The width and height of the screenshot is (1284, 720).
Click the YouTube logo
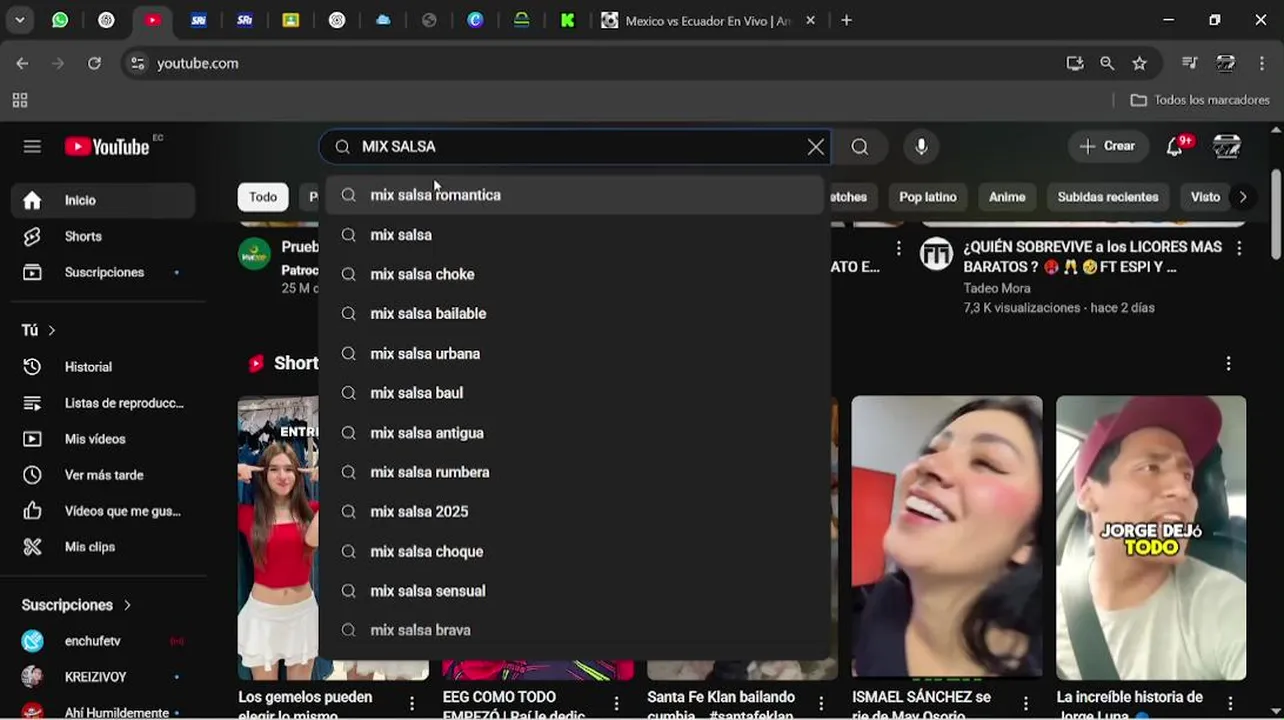107,147
